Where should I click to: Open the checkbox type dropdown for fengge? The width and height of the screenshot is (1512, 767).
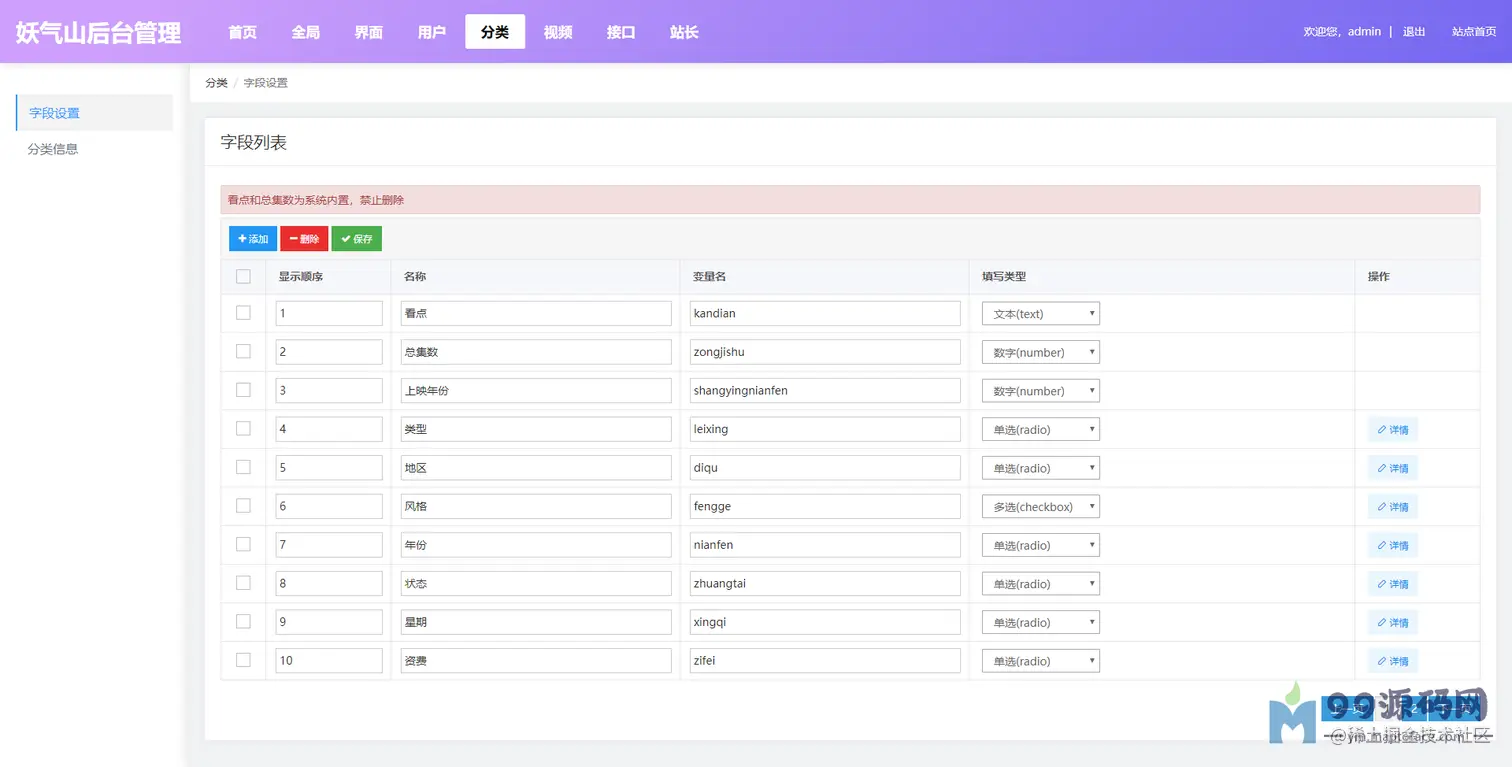point(1040,506)
